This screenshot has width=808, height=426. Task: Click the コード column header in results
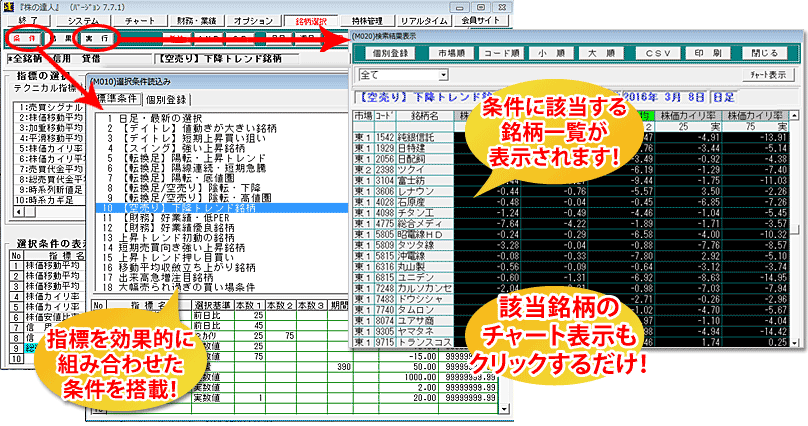385,116
